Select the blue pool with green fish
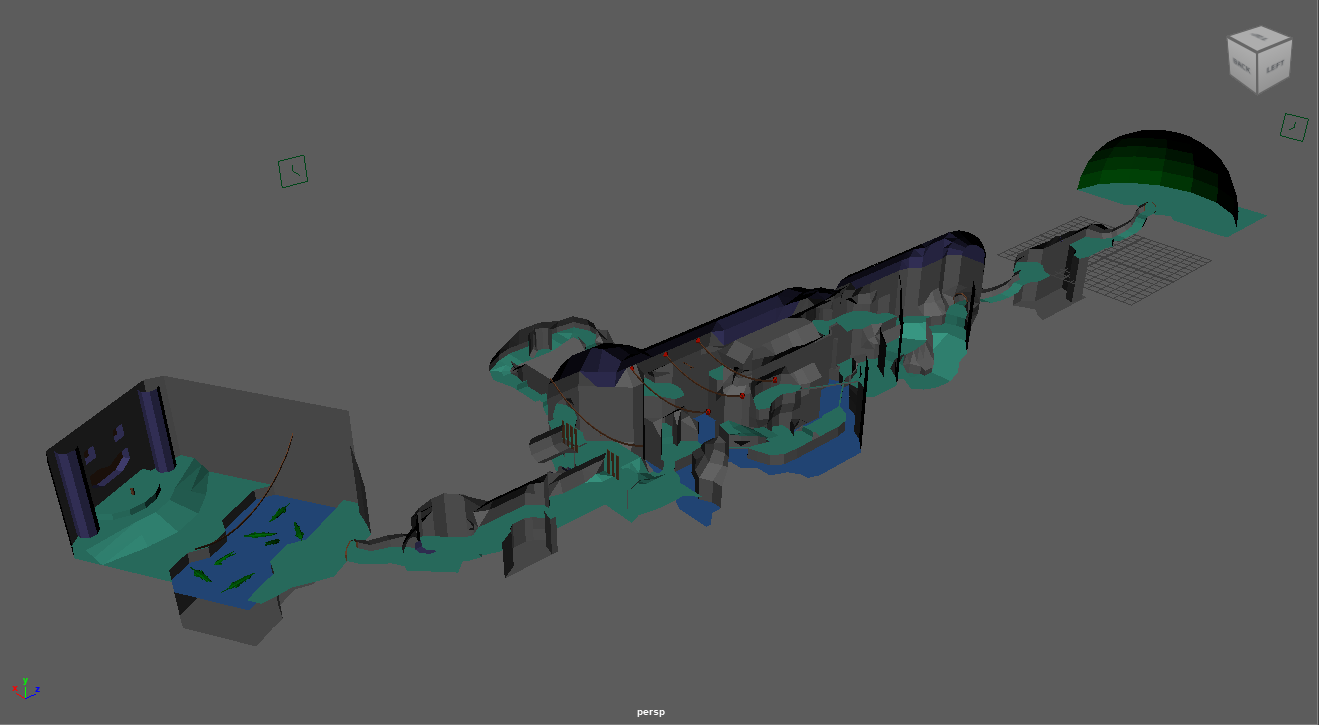Screen dimensions: 1319x725 255,545
